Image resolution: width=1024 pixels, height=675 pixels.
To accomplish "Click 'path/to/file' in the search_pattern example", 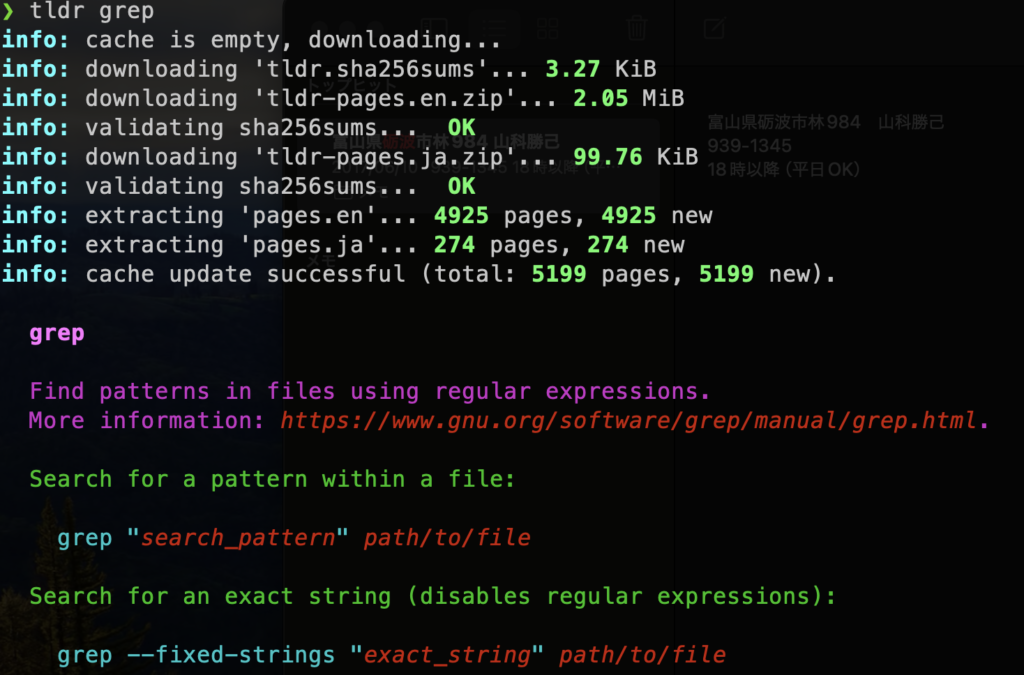I will coord(447,538).
